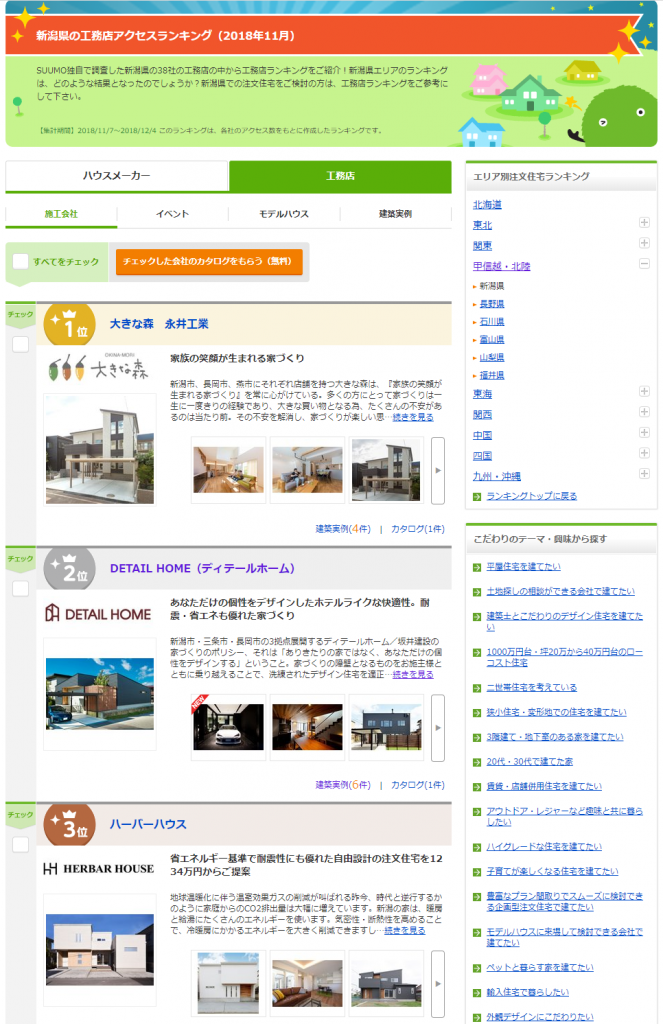Tick the すべてをチェック checkbox
The height and width of the screenshot is (1024, 663).
click(x=20, y=262)
